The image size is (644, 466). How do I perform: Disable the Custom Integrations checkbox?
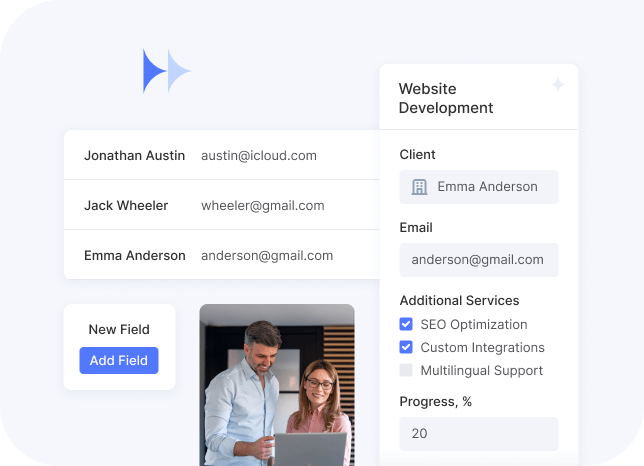pyautogui.click(x=406, y=347)
